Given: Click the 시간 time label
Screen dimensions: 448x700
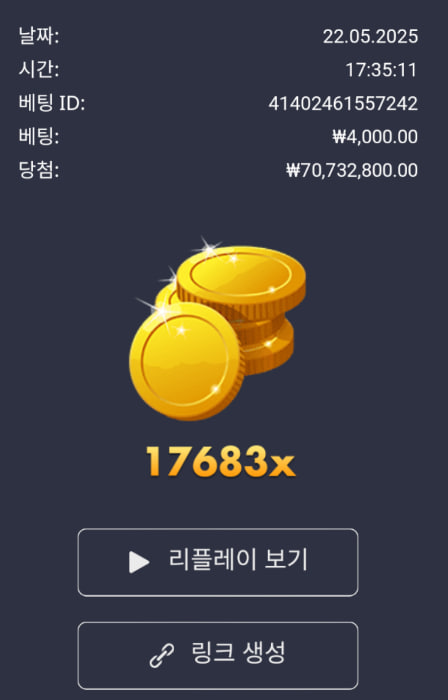Looking at the screenshot, I should point(39,70).
